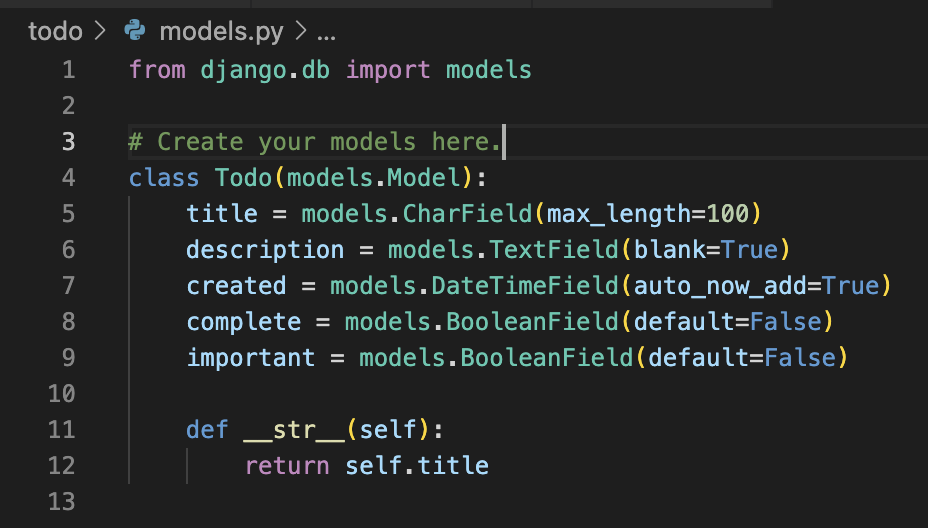The image size is (928, 528).
Task: Click the 'important' variable
Action: (x=251, y=359)
